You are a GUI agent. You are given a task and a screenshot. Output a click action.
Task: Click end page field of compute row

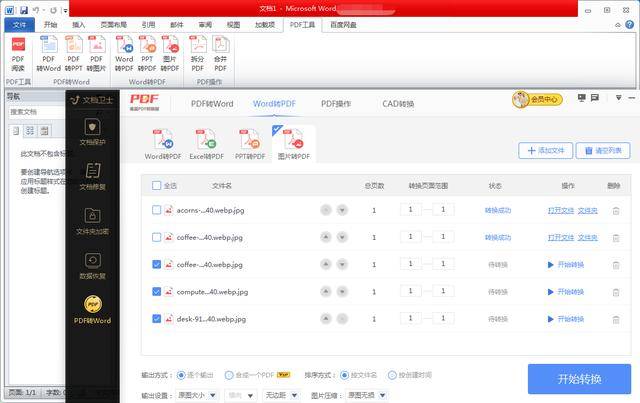pos(443,291)
